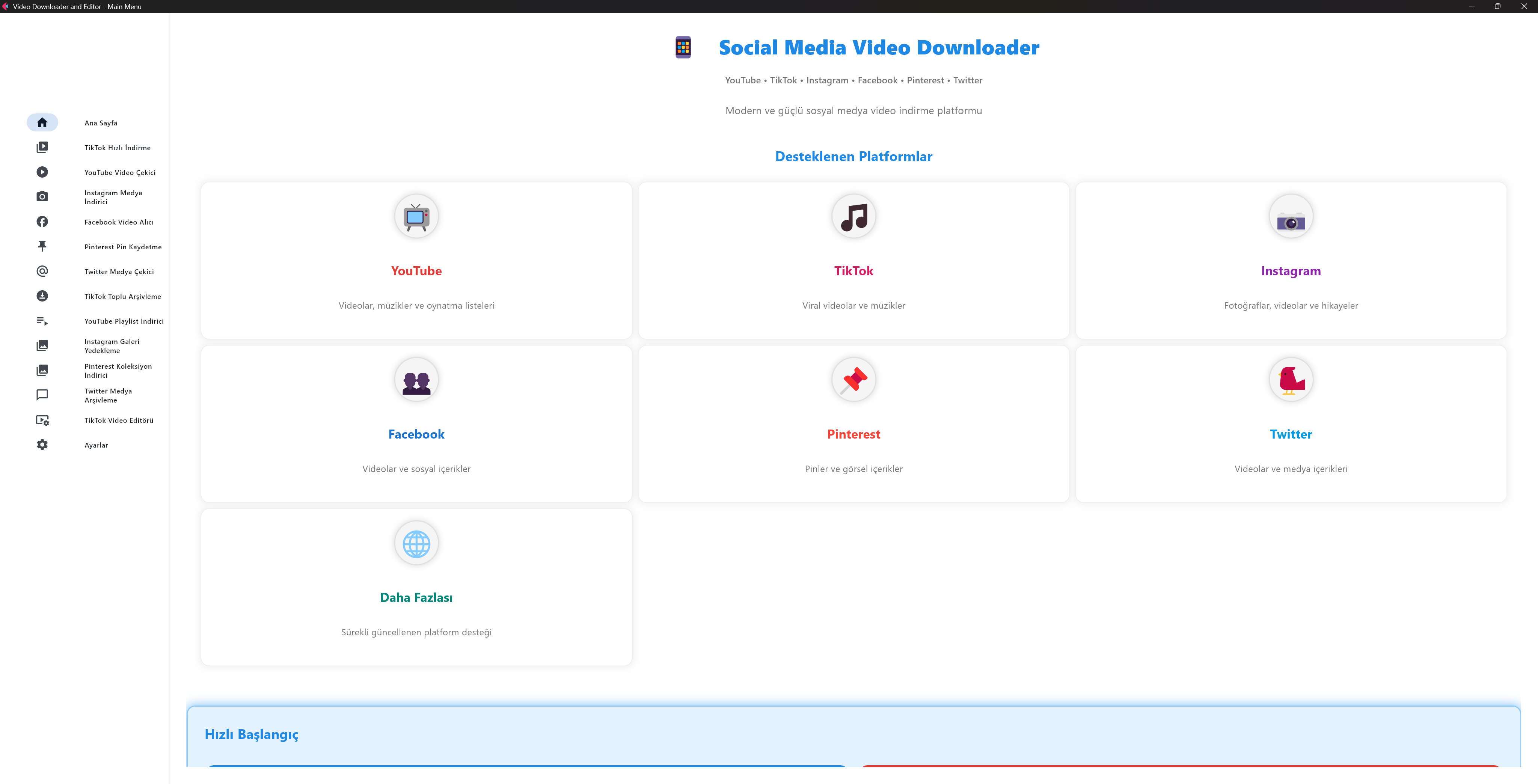Restore down the application window
This screenshot has height=784, width=1538.
pos(1497,6)
